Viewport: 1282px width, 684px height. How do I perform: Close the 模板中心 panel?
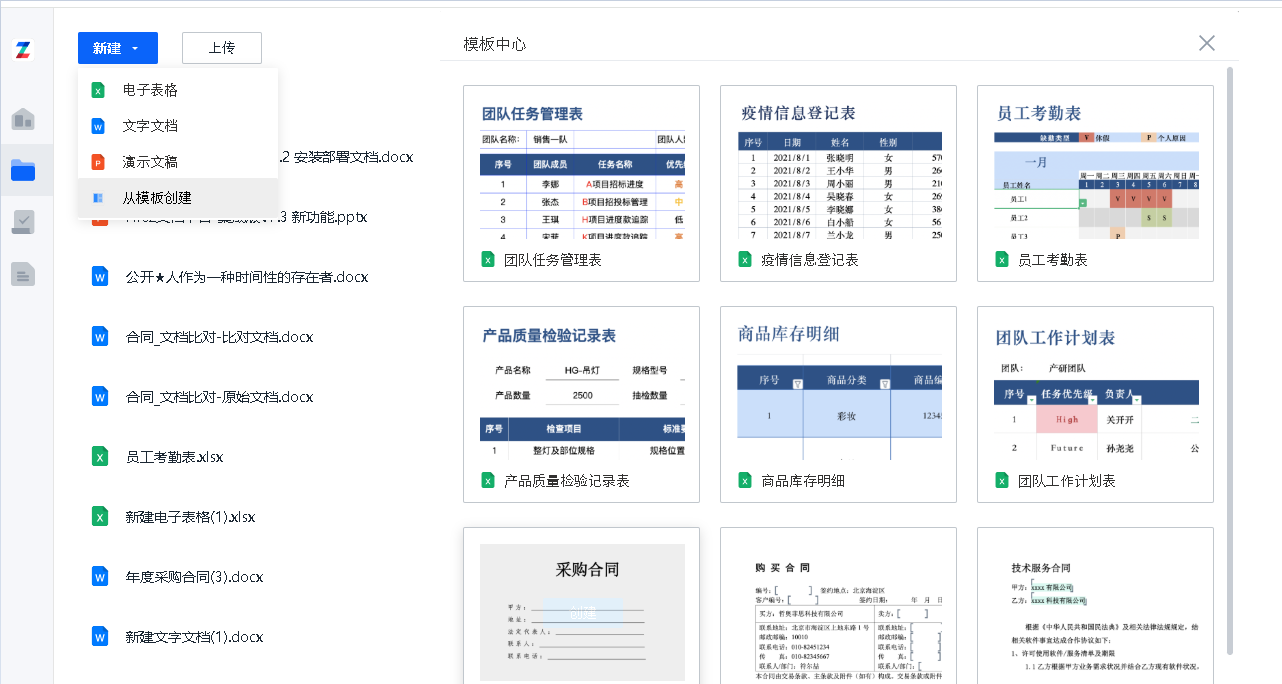click(x=1207, y=43)
